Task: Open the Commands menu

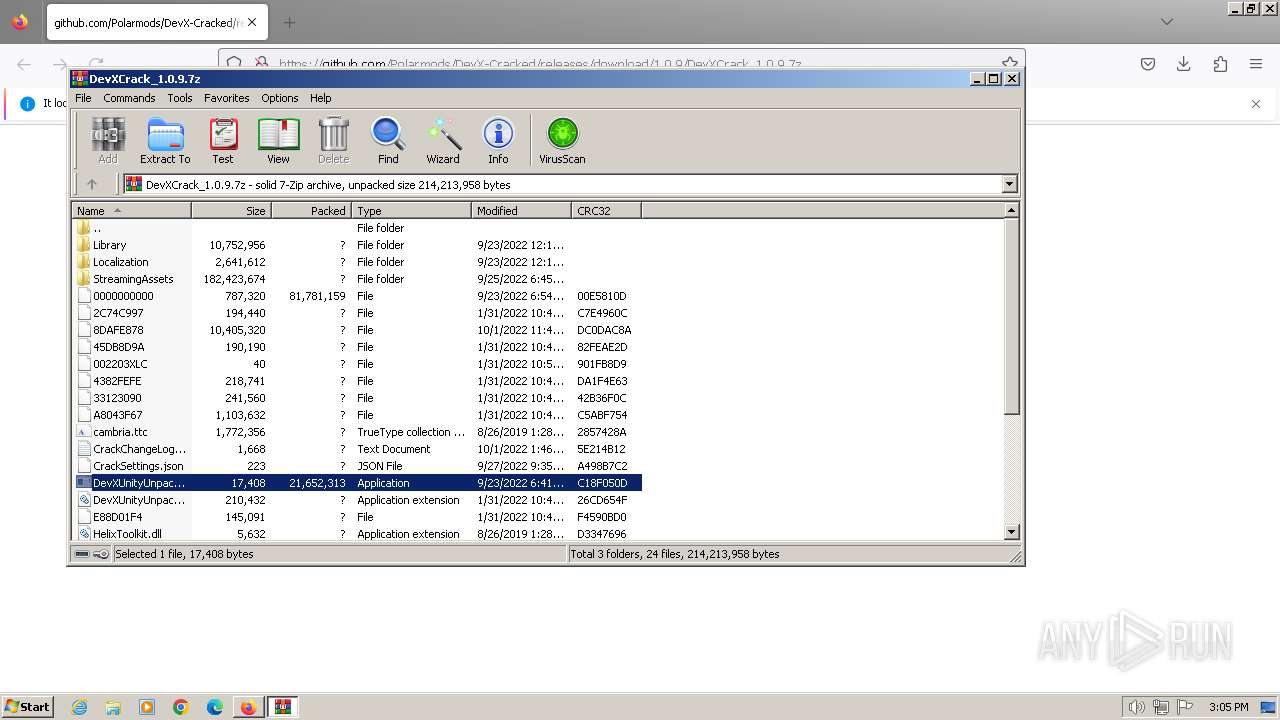Action: [x=129, y=98]
